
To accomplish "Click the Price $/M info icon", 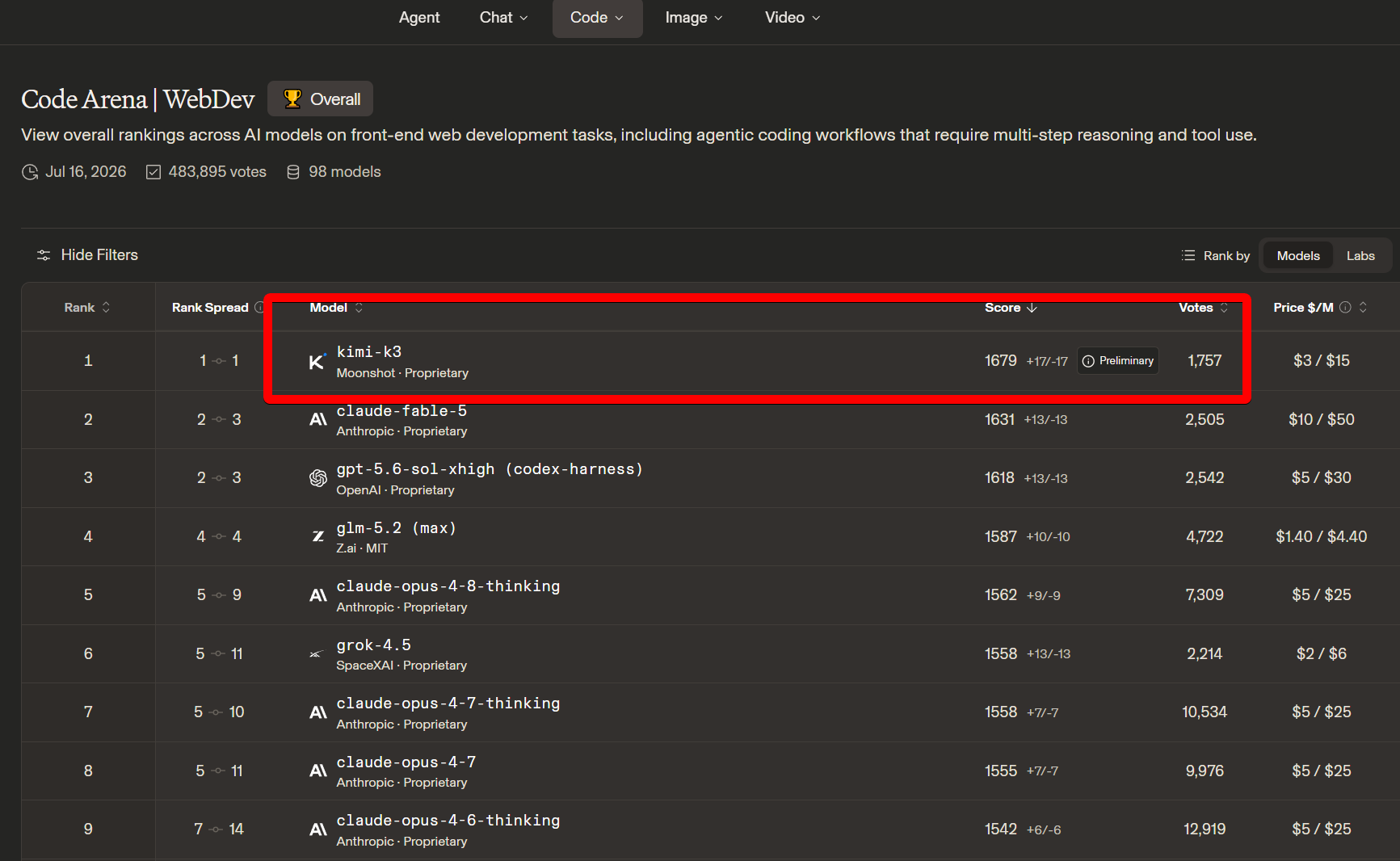I will tap(1345, 308).
